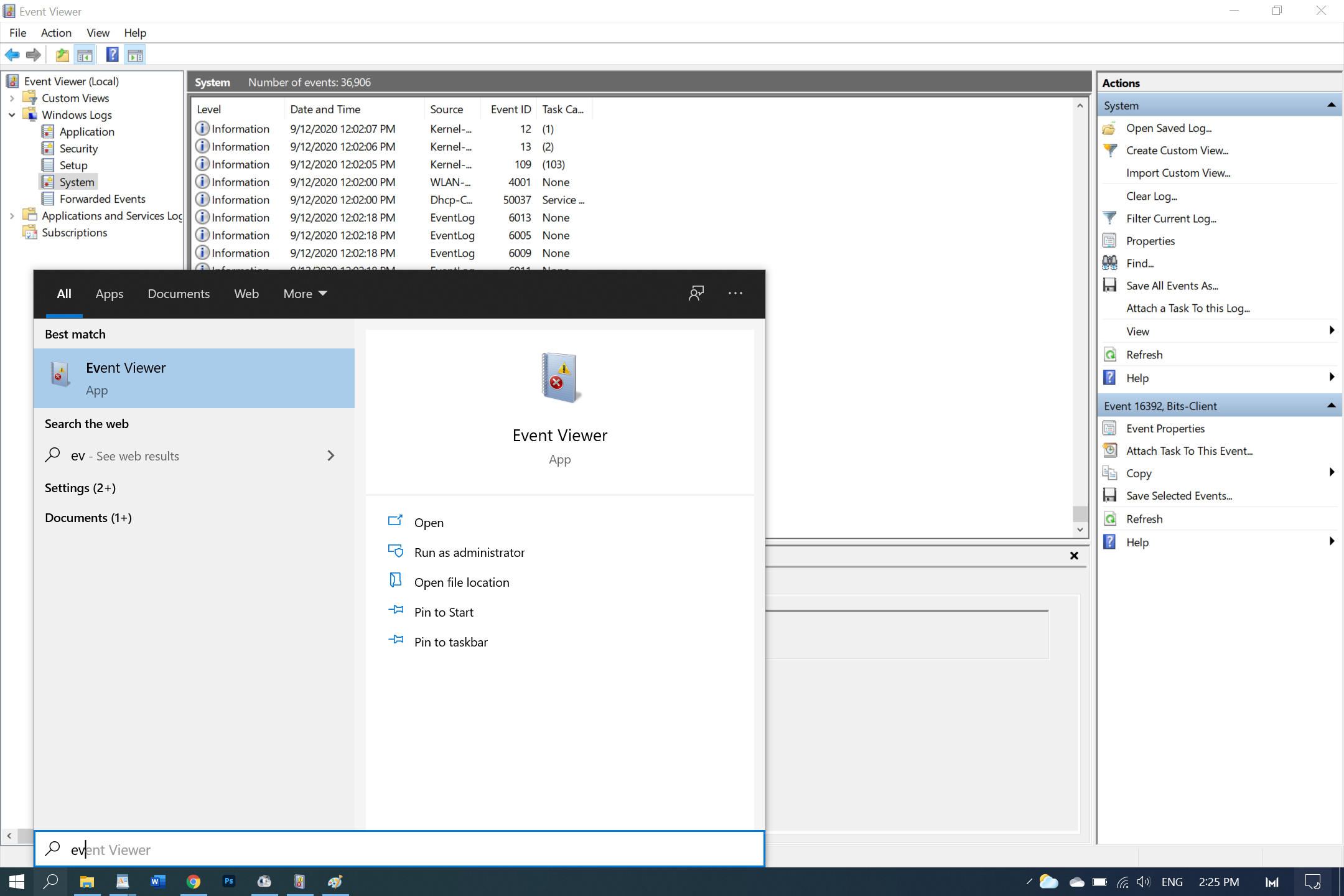The width and height of the screenshot is (1344, 896).
Task: Click the Filter Current Log funnel icon
Action: pos(1109,218)
